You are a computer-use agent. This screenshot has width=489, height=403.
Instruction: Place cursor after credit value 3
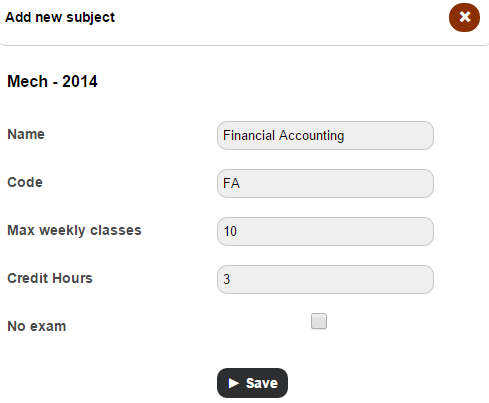231,279
